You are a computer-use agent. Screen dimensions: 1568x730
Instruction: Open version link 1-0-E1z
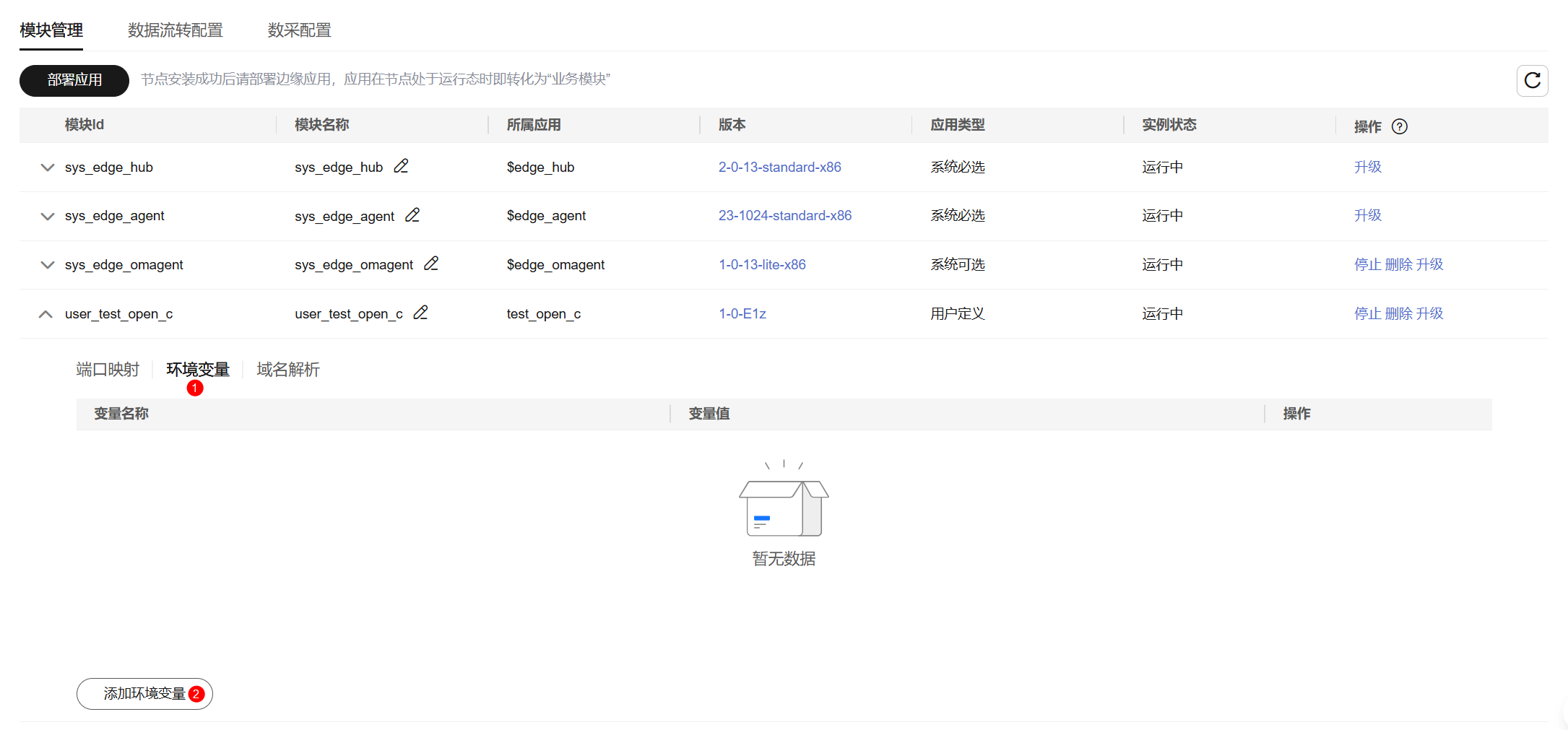(x=742, y=313)
